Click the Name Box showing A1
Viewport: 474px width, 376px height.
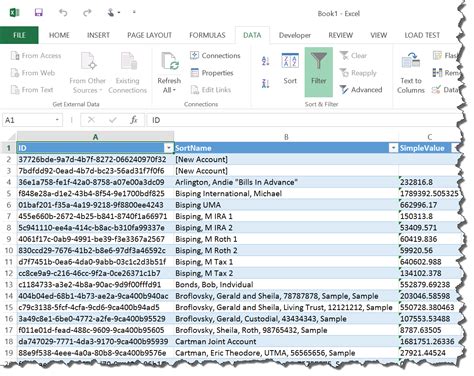(x=28, y=120)
